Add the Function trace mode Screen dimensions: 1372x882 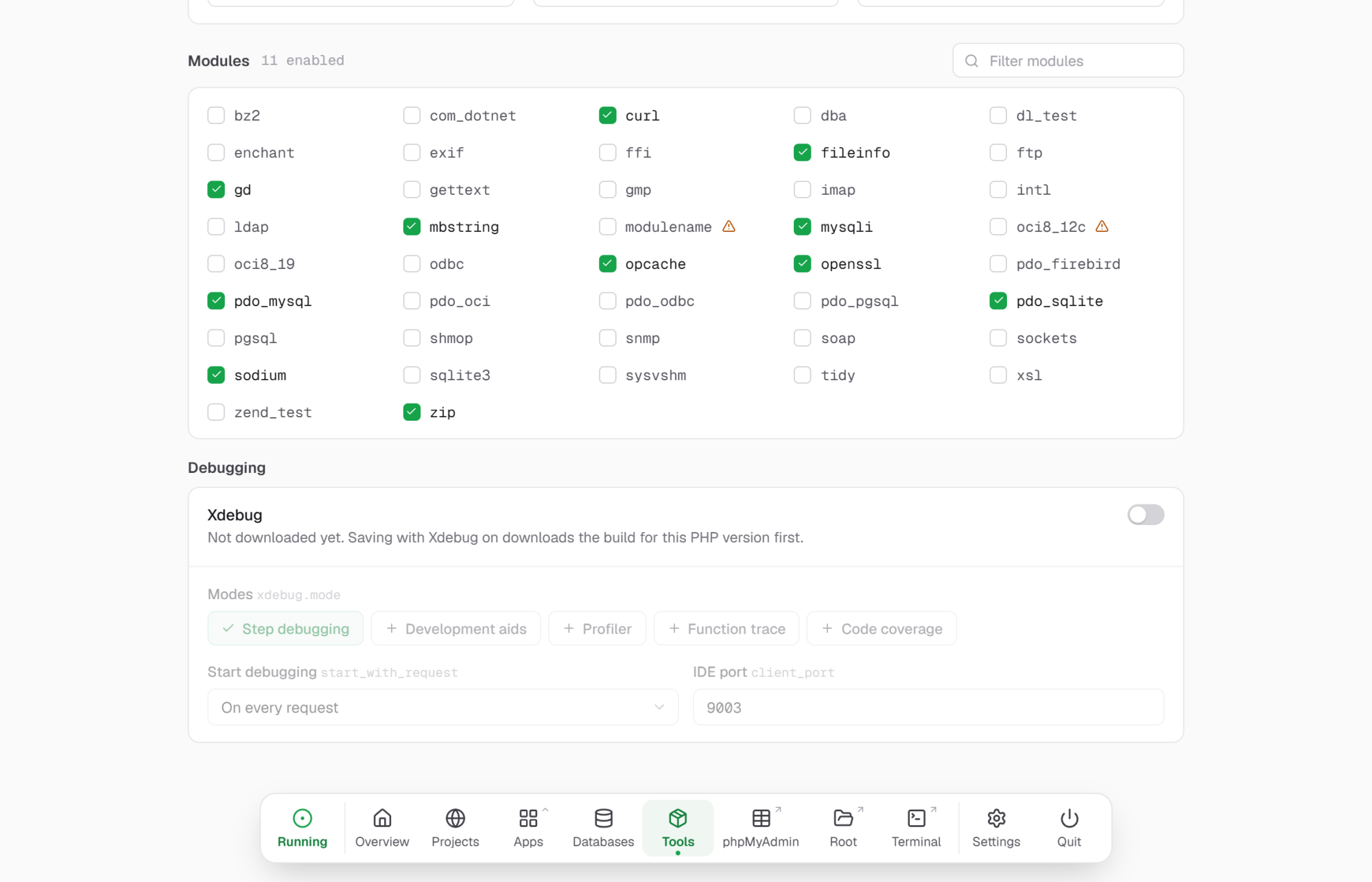726,628
